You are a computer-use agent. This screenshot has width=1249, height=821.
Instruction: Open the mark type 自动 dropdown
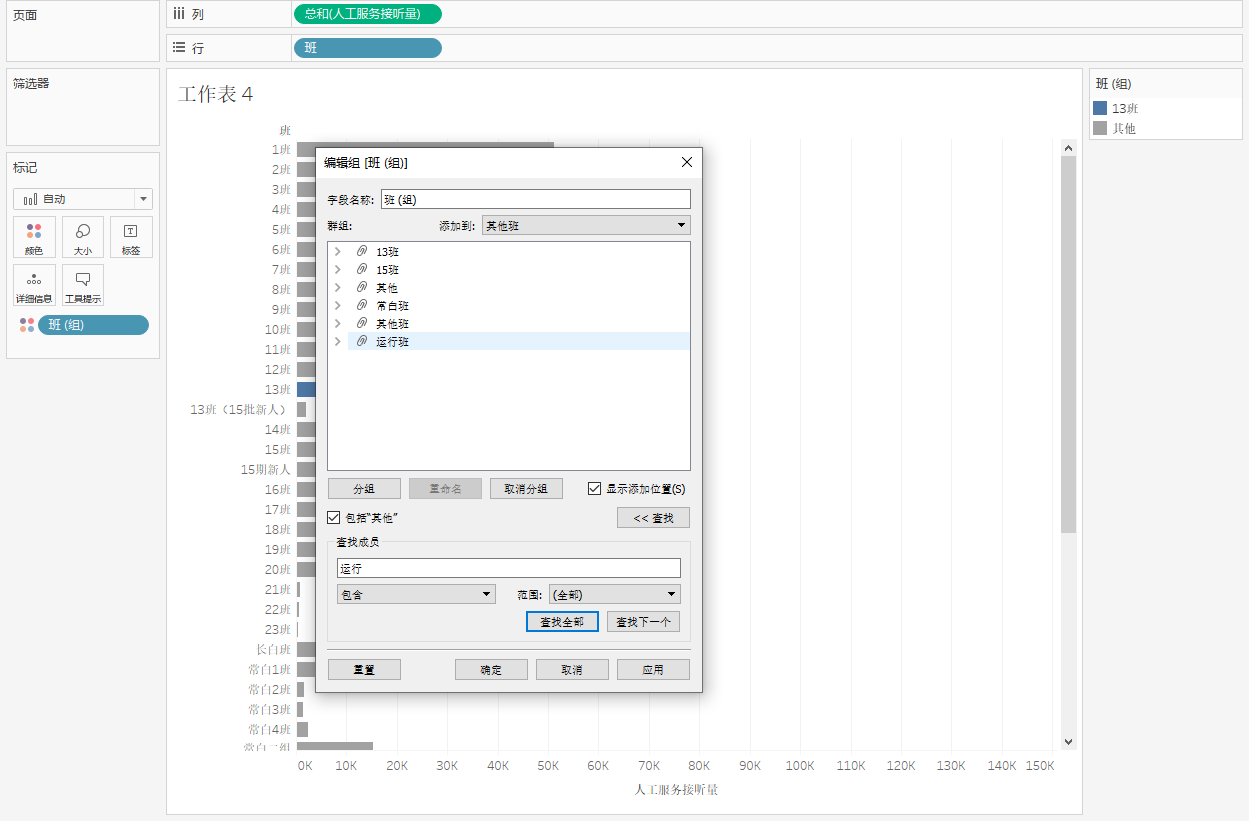(83, 199)
